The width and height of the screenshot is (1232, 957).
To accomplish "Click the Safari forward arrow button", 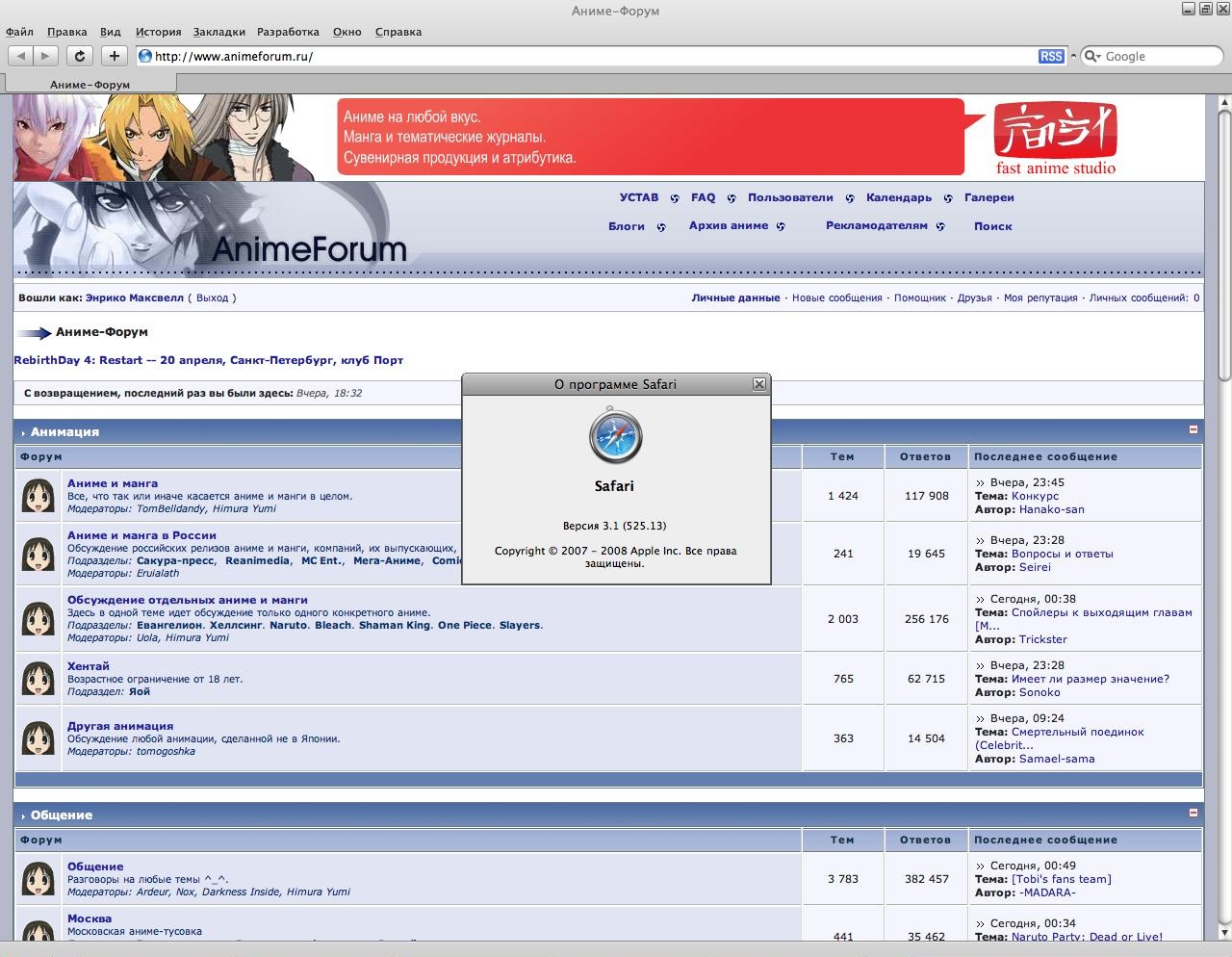I will tap(46, 56).
